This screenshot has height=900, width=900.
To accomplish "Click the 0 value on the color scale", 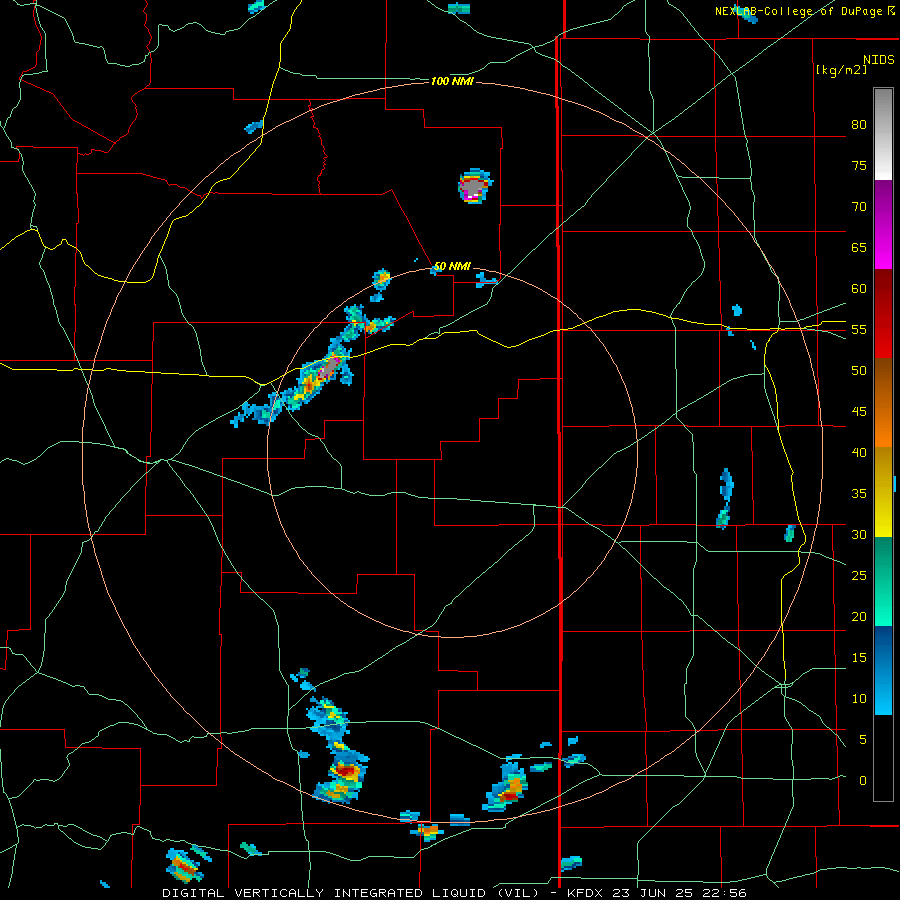I will (863, 781).
